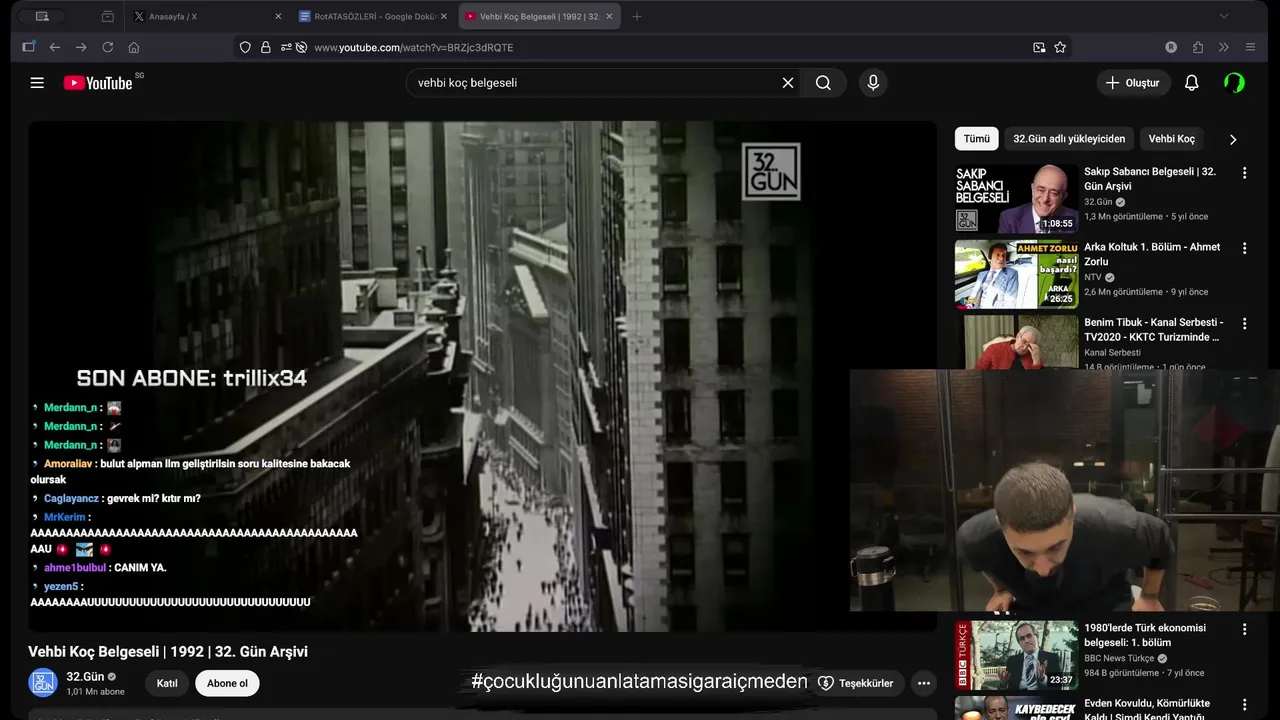Open a new browser tab
The width and height of the screenshot is (1280, 720).
[637, 16]
